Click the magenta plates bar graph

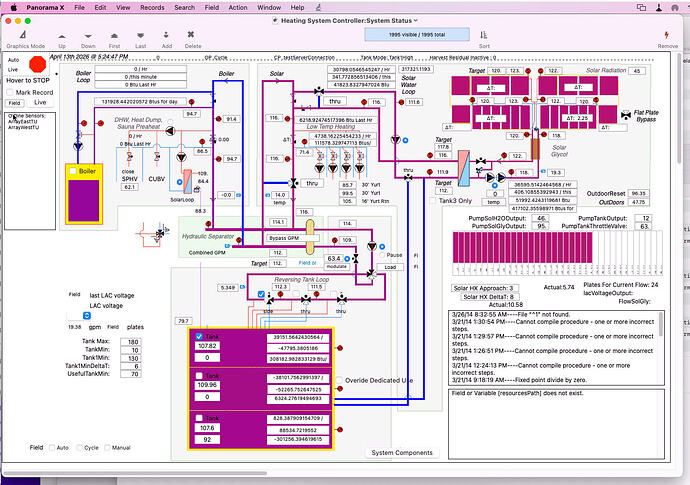[x=522, y=248]
